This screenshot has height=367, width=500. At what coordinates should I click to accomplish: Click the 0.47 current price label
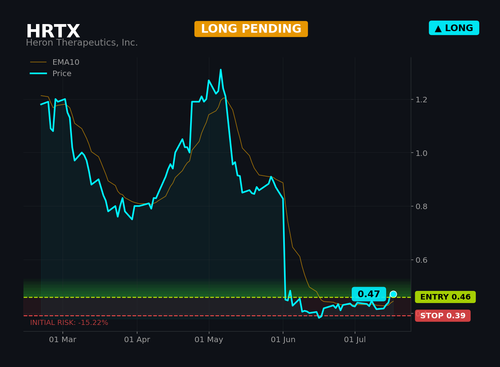point(369,294)
